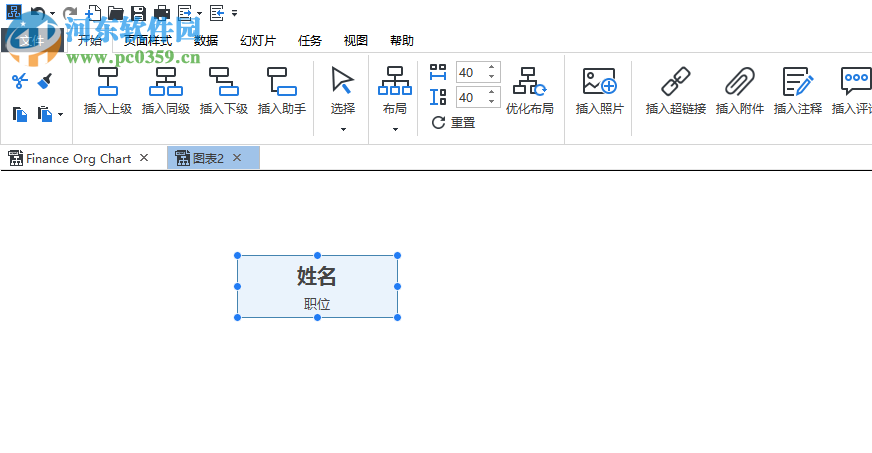Create a new document via page icon
The width and height of the screenshot is (872, 453).
(x=93, y=12)
